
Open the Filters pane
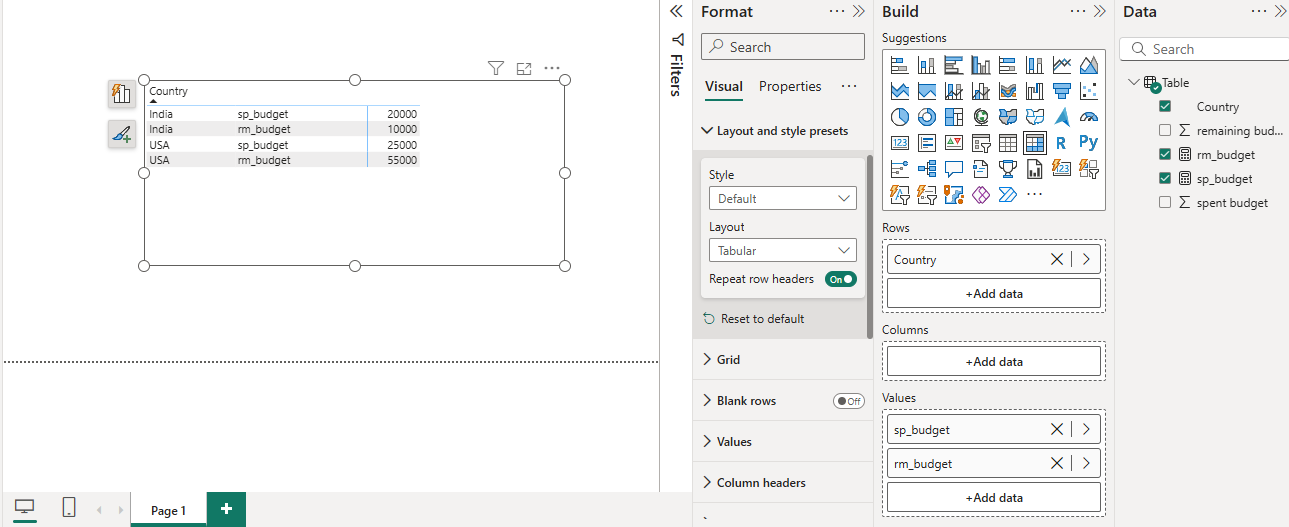(x=677, y=67)
